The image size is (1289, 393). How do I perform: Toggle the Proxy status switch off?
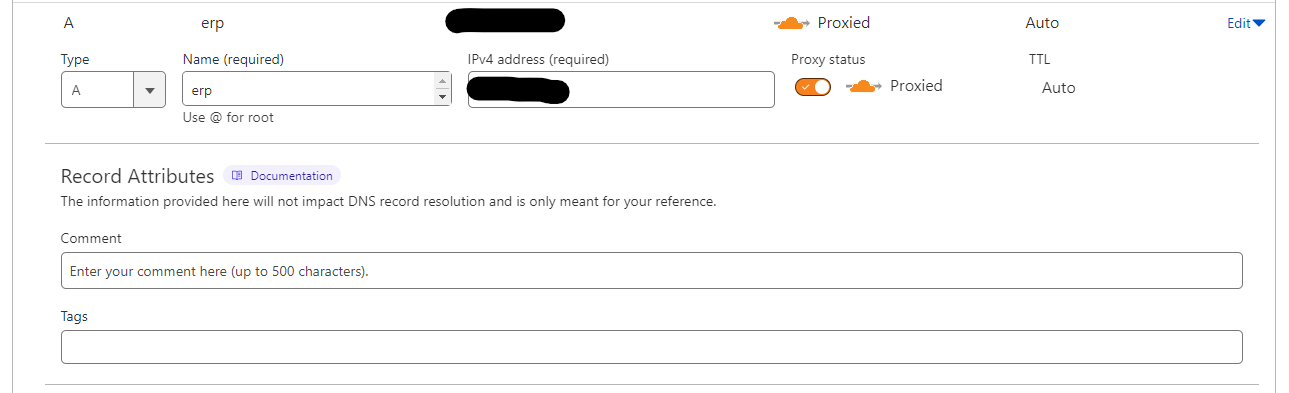tap(813, 87)
